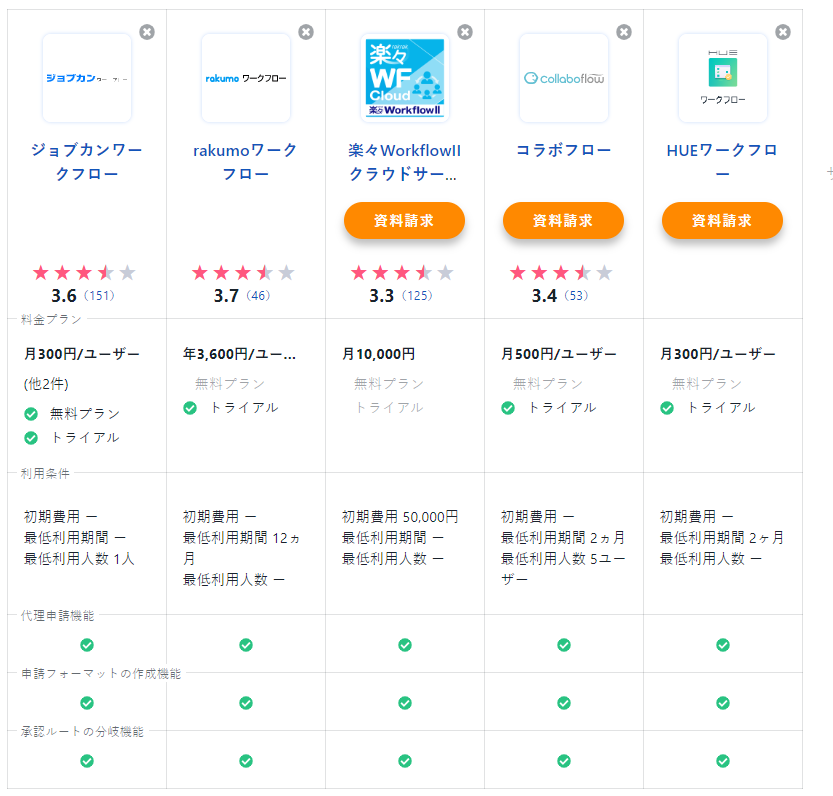Viewport: 833px width, 796px height.
Task: Click the rakumo ワークフロー logo thumbnail
Action: pos(246,78)
